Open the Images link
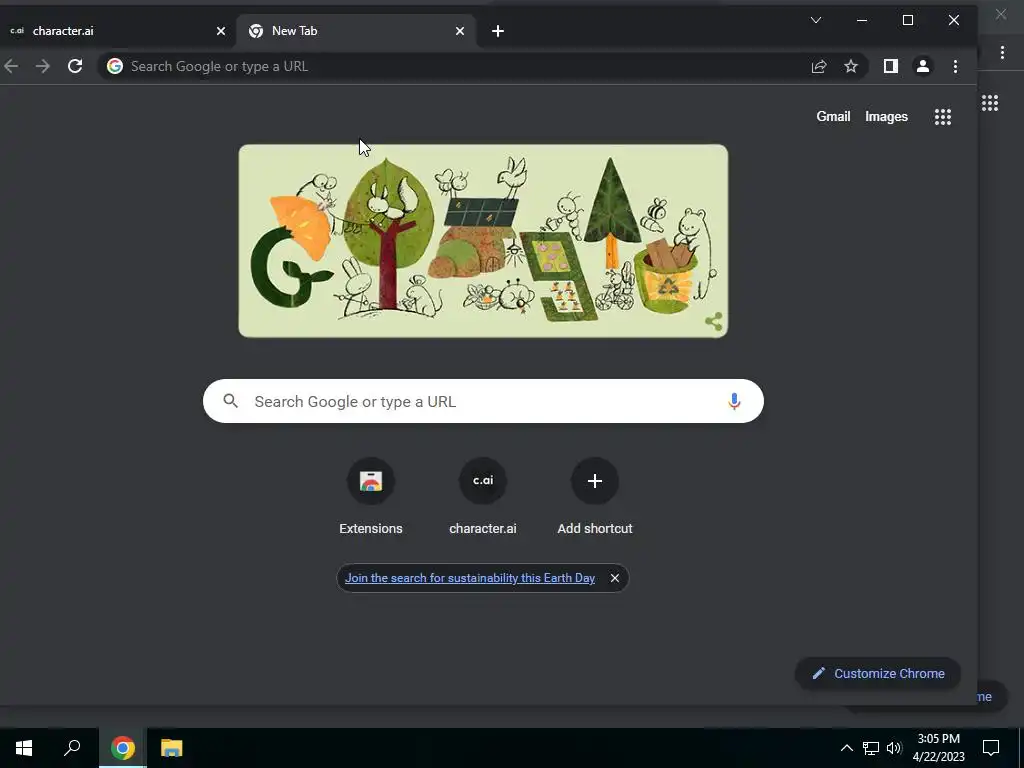The width and height of the screenshot is (1024, 768). click(886, 116)
